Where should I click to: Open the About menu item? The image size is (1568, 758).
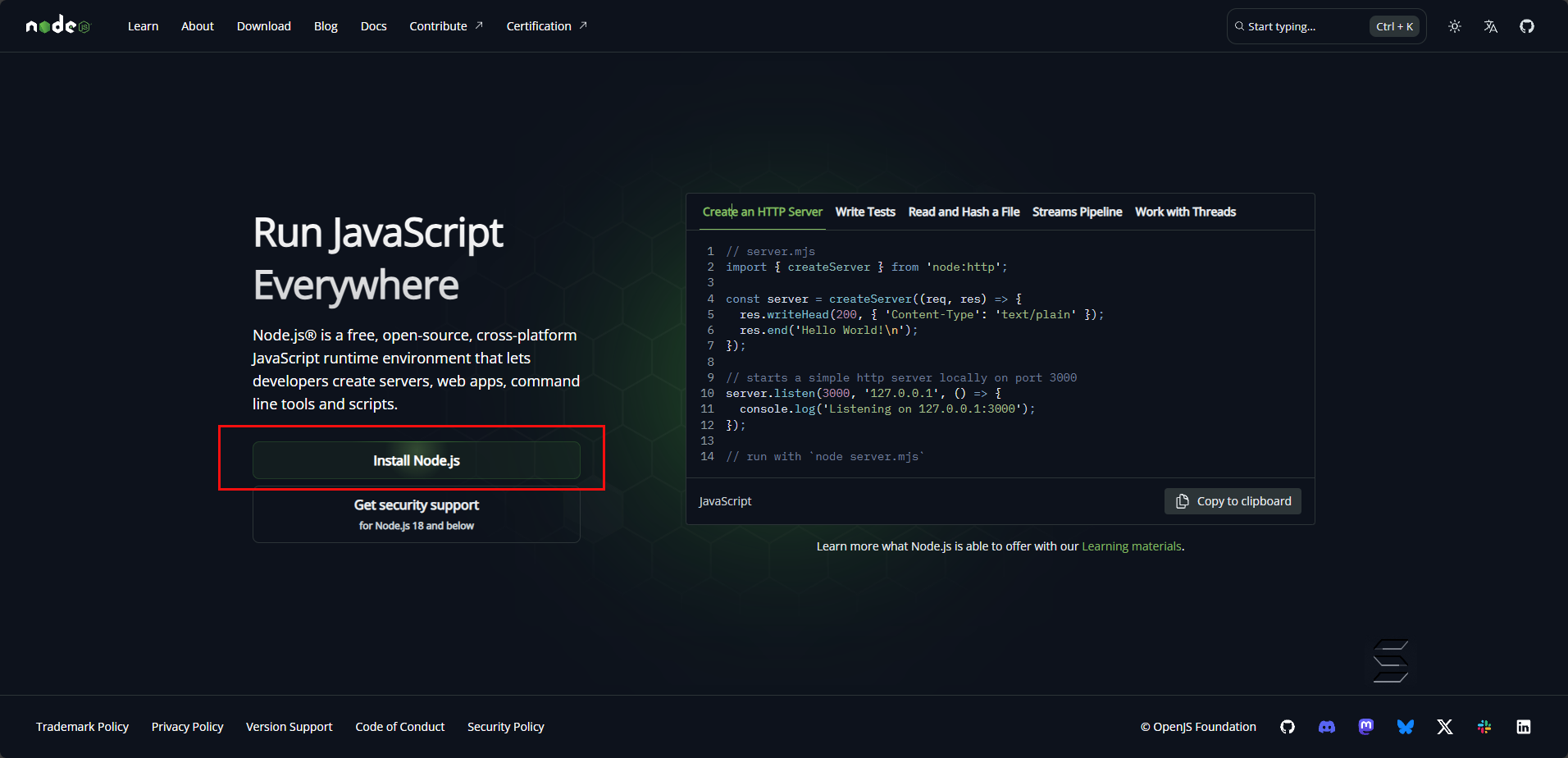pyautogui.click(x=198, y=26)
